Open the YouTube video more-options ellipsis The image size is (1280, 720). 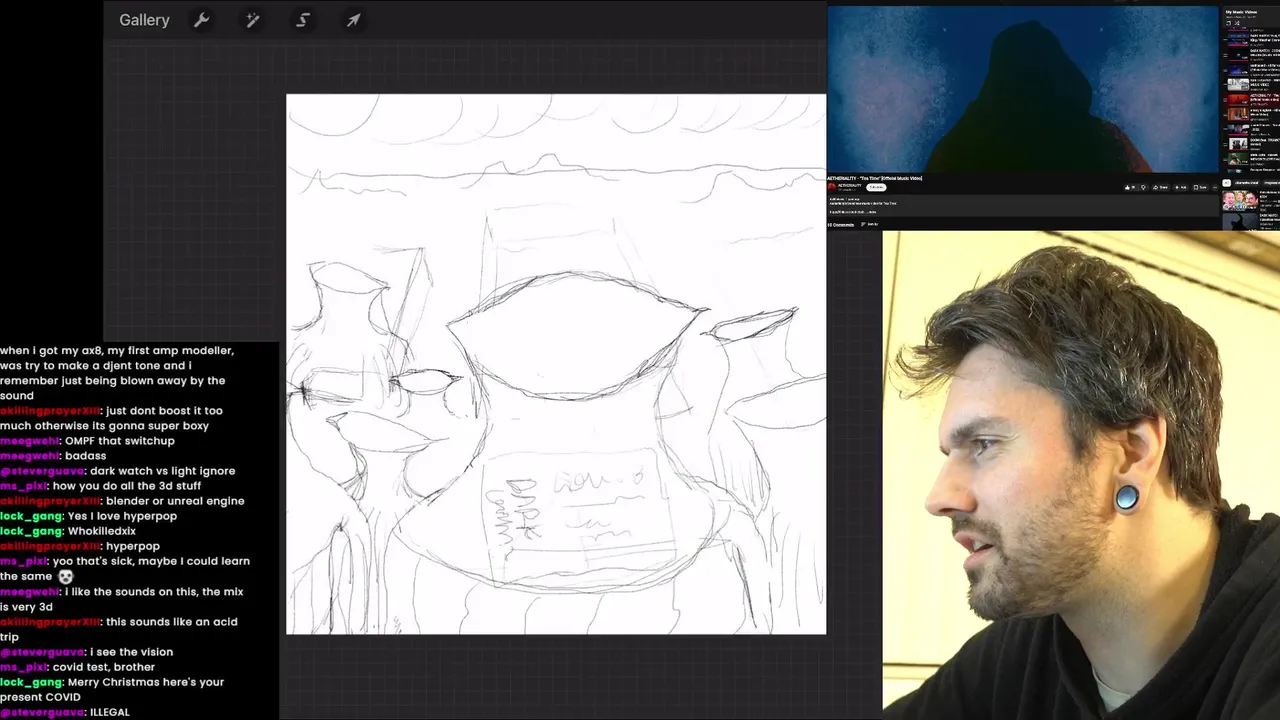pyautogui.click(x=1215, y=188)
